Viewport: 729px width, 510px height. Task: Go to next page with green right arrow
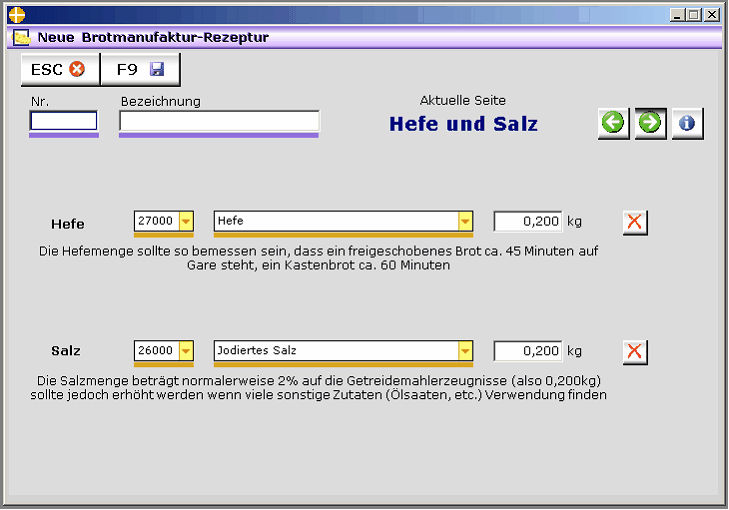[x=651, y=124]
